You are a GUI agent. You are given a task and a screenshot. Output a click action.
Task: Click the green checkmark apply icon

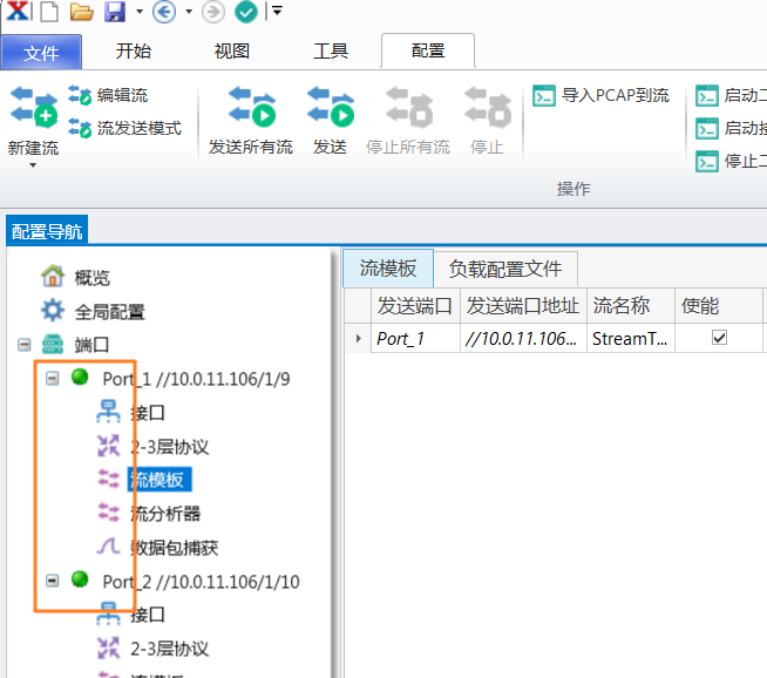(246, 11)
